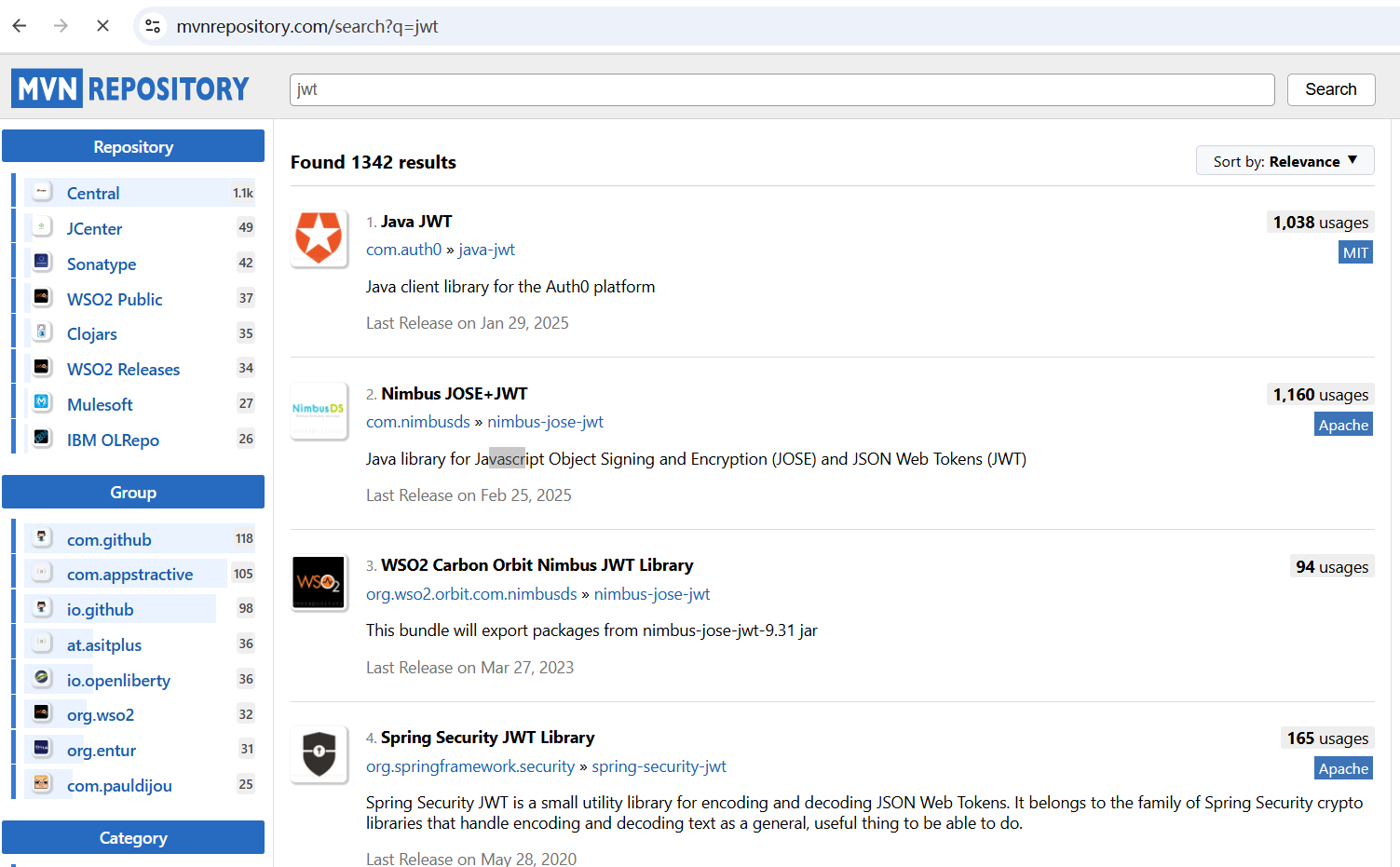
Task: Open the Java JWT result title
Action: (x=416, y=222)
